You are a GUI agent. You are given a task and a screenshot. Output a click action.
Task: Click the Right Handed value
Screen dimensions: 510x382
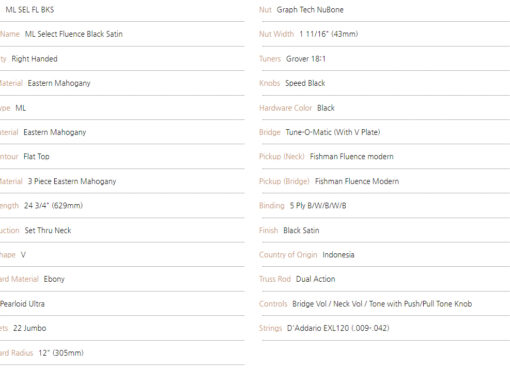pos(34,59)
